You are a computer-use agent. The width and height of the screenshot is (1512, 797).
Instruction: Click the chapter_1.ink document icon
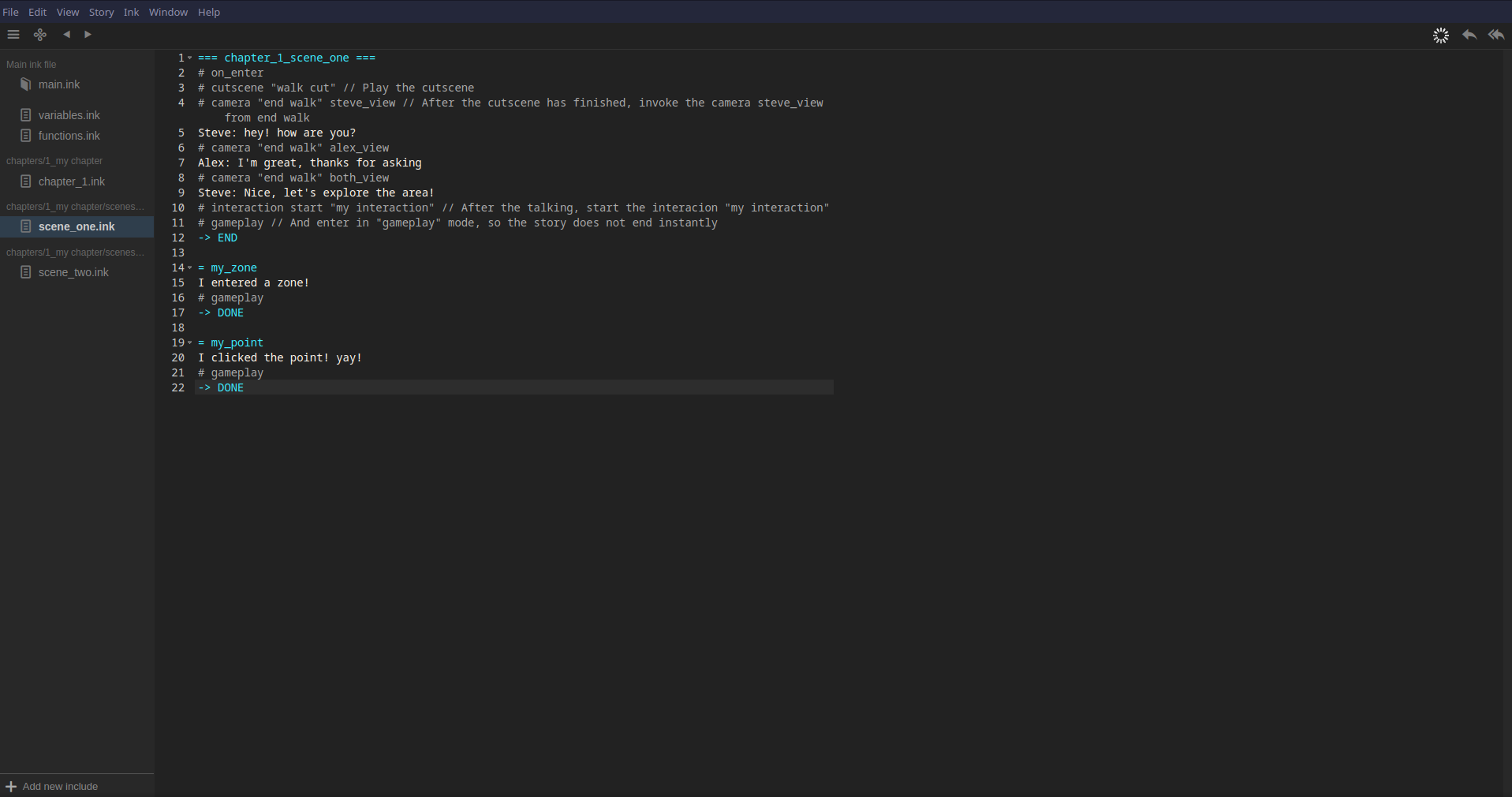[x=26, y=181]
